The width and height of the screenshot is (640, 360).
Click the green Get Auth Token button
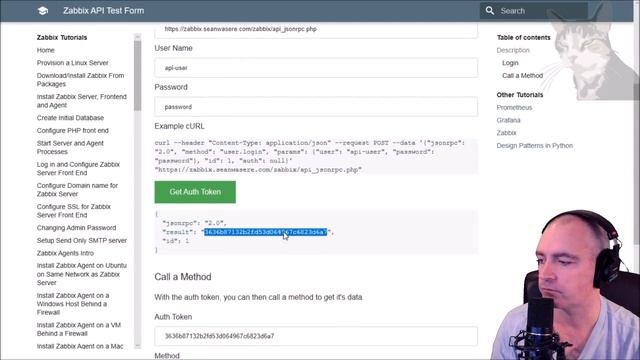(x=195, y=192)
